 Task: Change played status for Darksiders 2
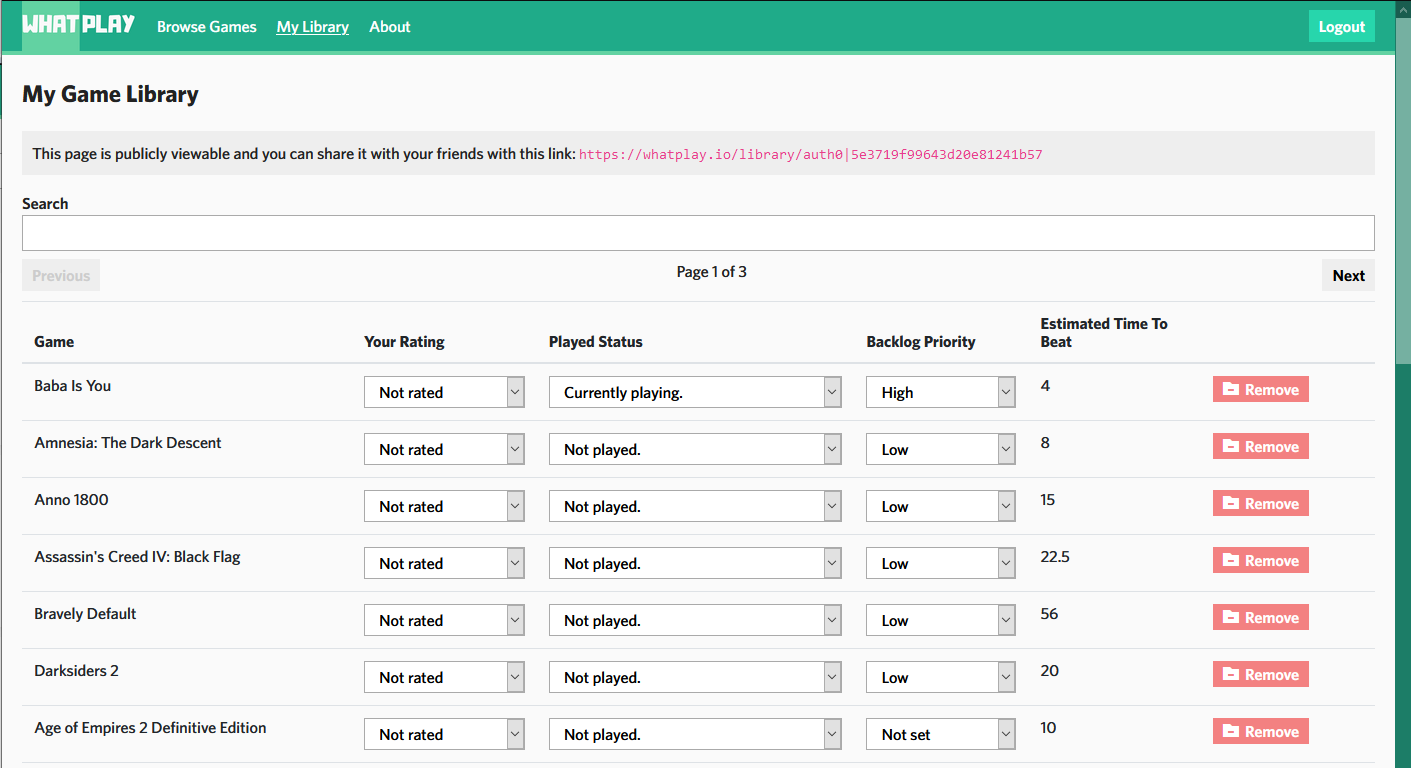pyautogui.click(x=695, y=678)
